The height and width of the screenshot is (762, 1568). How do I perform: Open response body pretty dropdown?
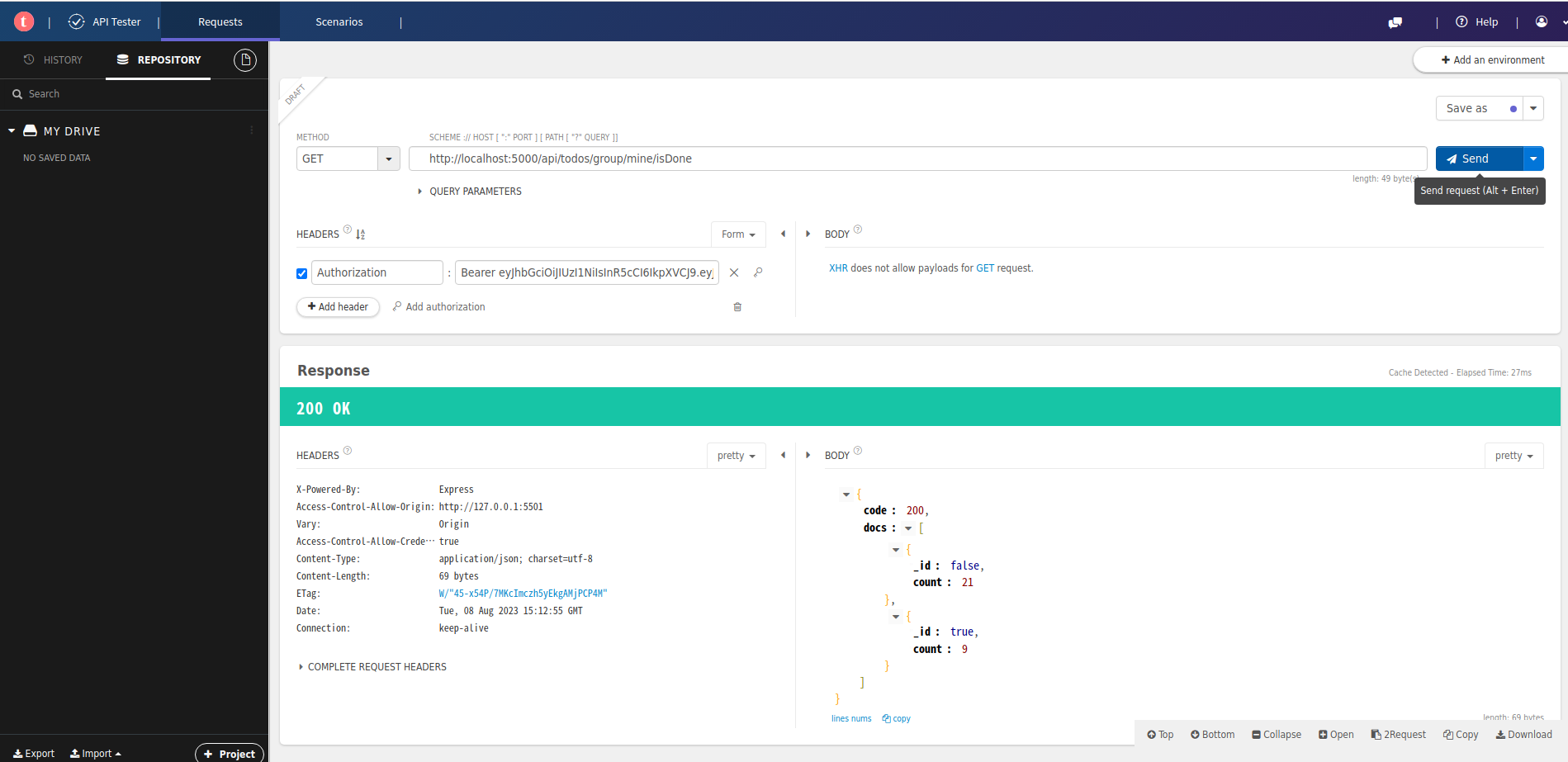point(1514,456)
